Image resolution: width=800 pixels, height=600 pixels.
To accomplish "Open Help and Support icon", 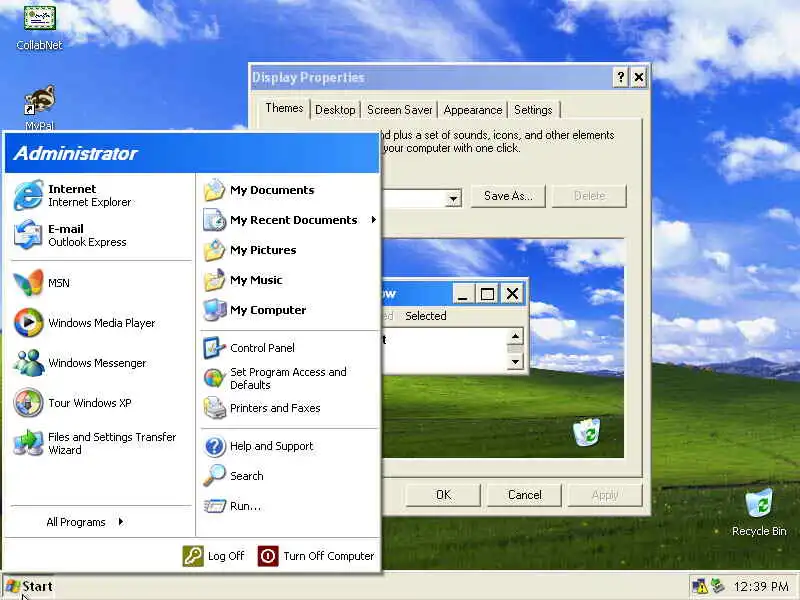I will point(214,446).
